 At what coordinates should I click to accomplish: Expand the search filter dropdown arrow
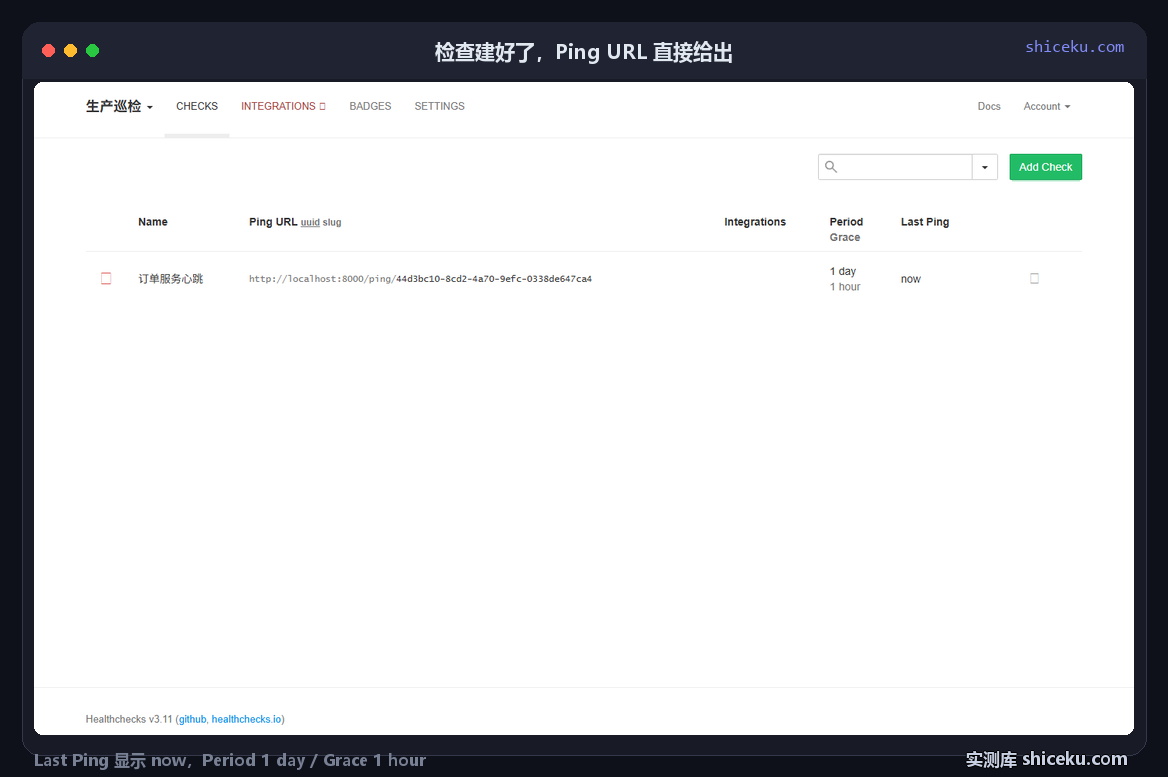tap(985, 167)
